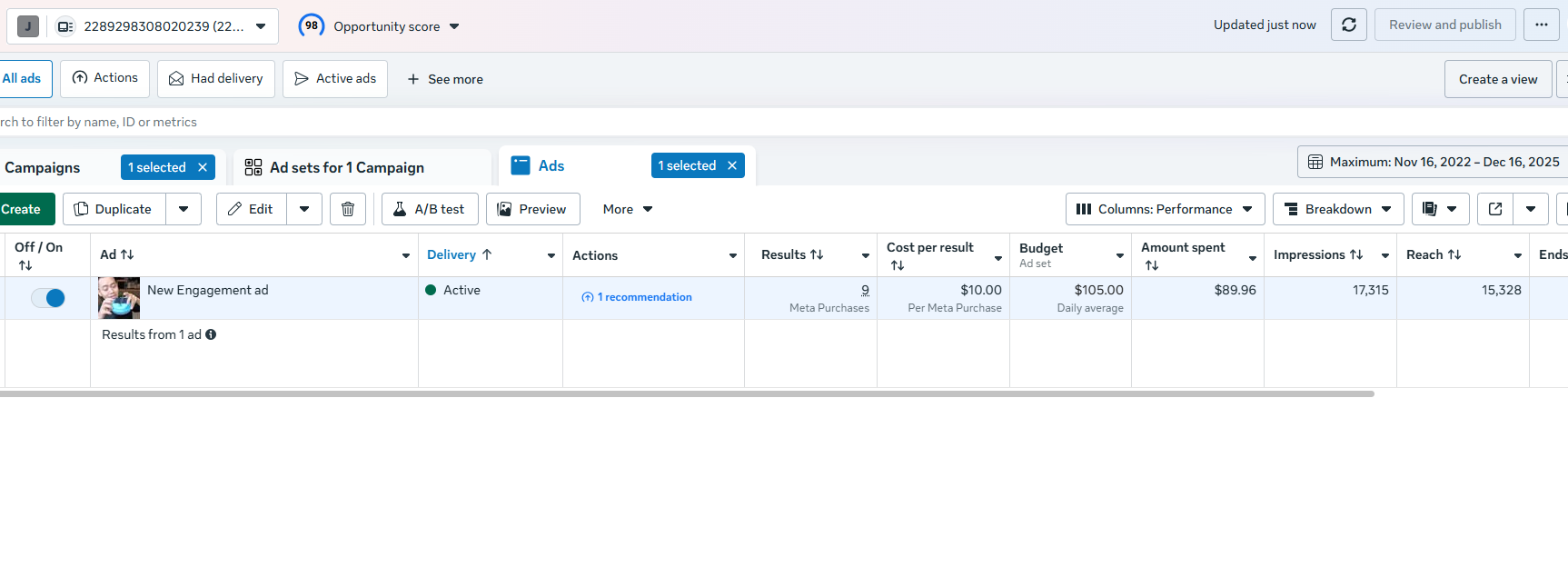Launch the A/B test flask button

[x=430, y=209]
